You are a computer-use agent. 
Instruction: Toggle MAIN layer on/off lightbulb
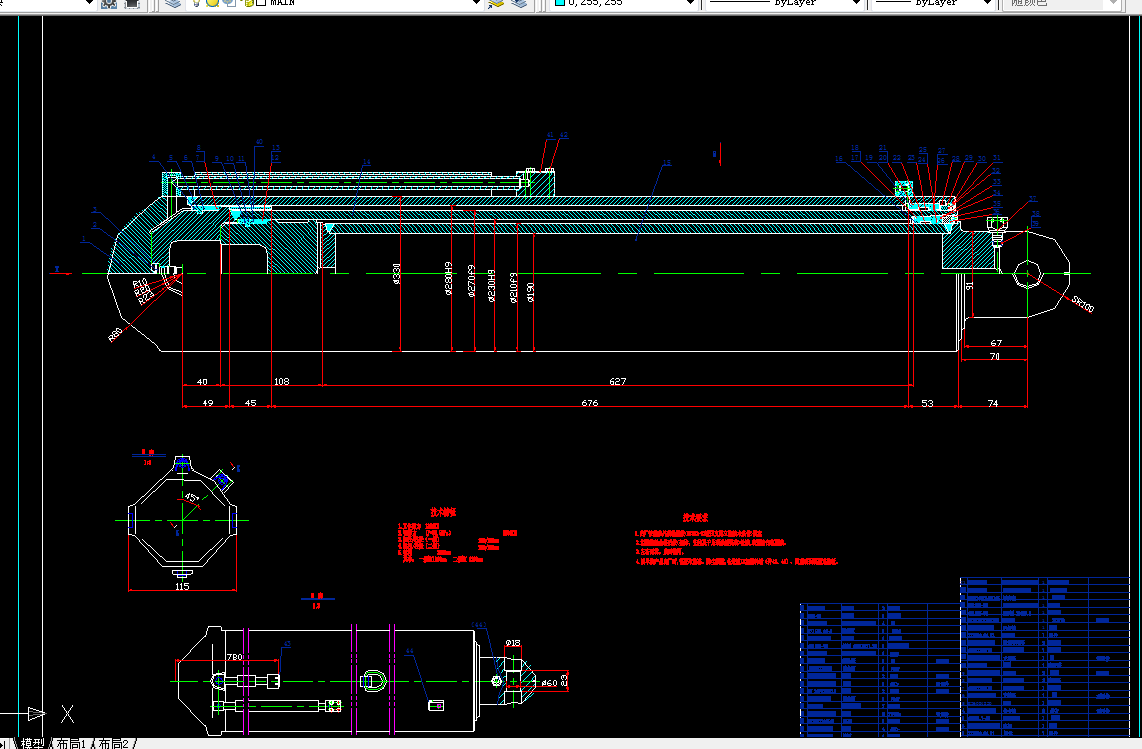[x=196, y=3]
